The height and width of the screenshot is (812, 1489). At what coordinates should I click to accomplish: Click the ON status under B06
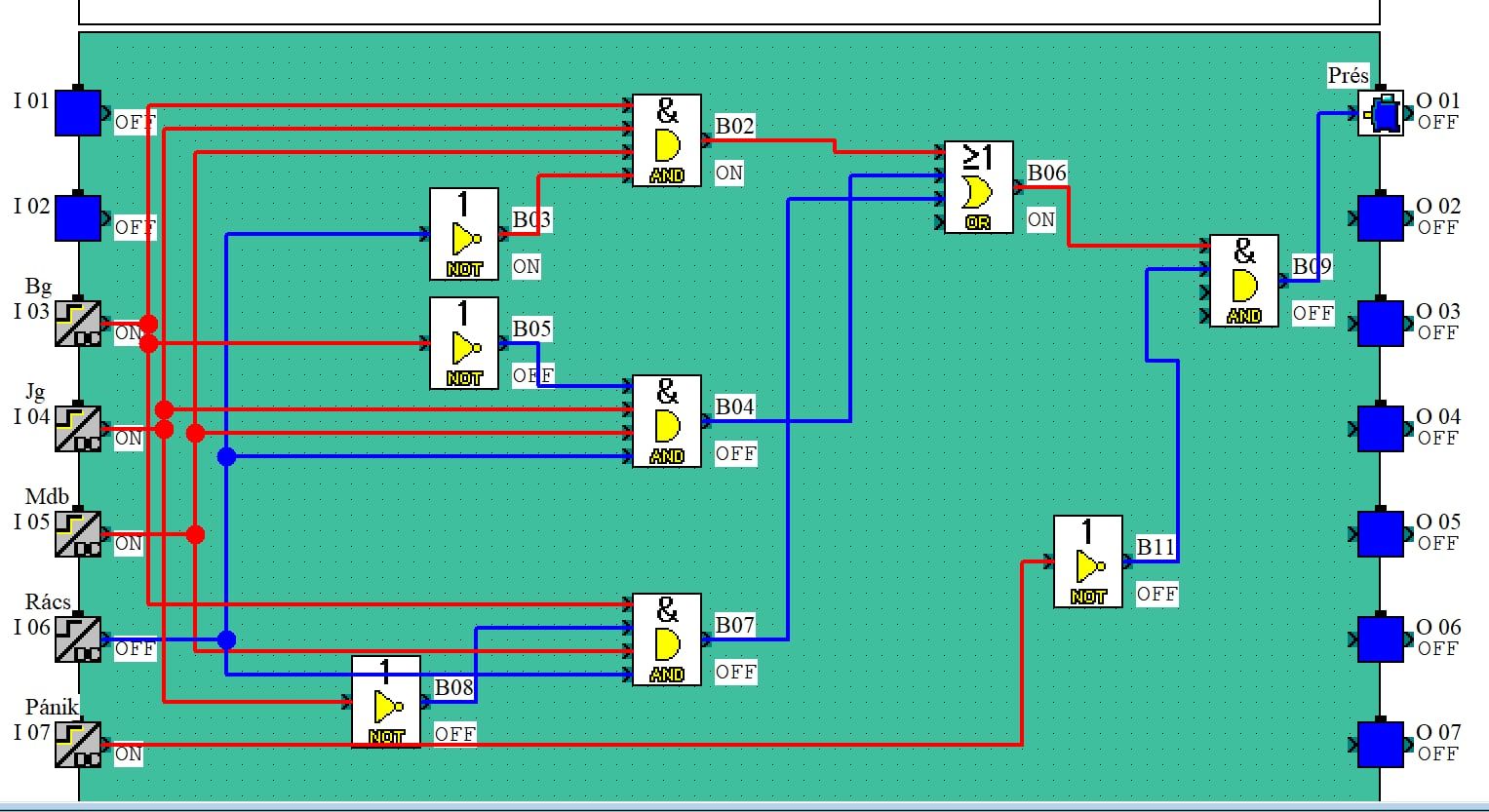tap(1041, 219)
